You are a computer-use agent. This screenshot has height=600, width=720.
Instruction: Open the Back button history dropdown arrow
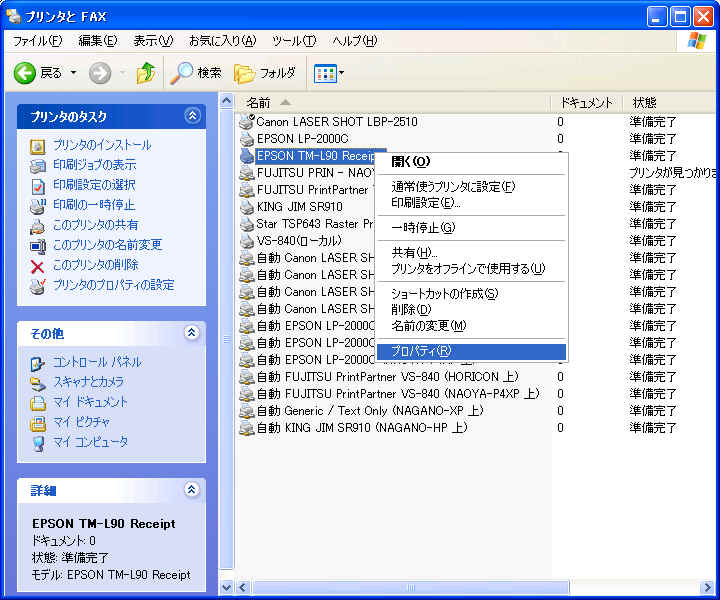coord(73,73)
